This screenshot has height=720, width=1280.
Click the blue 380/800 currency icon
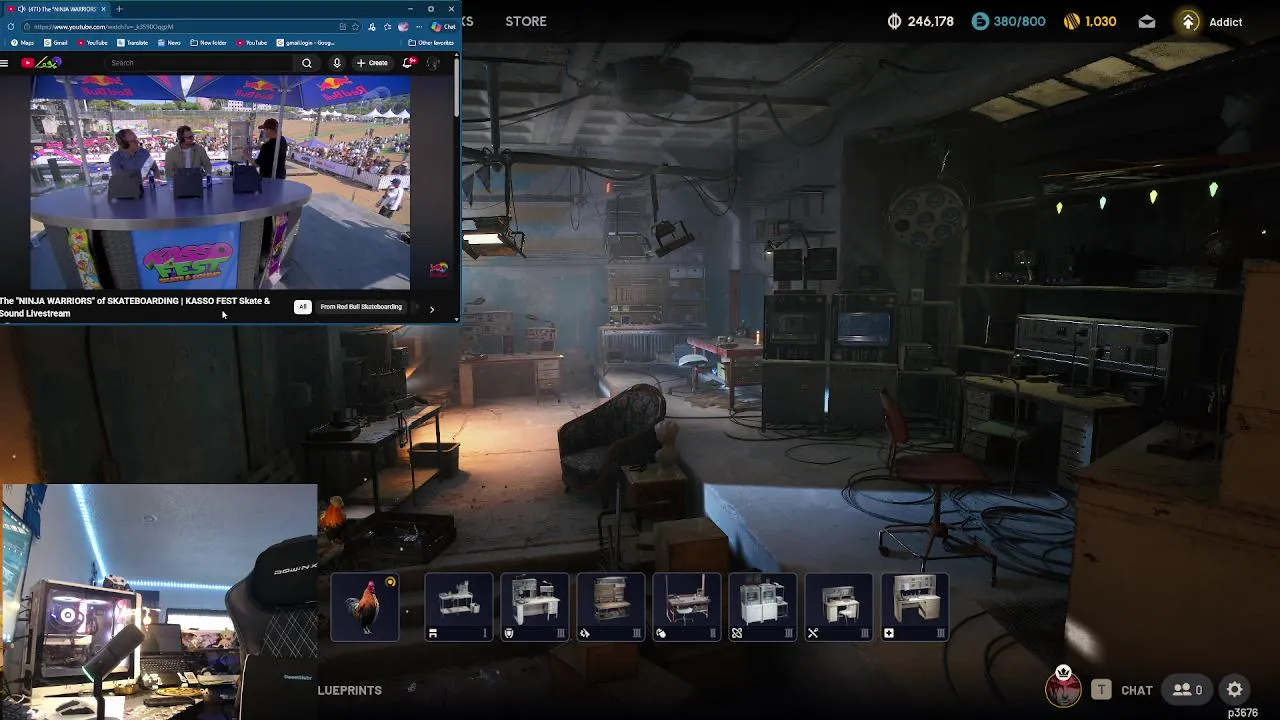pos(980,21)
